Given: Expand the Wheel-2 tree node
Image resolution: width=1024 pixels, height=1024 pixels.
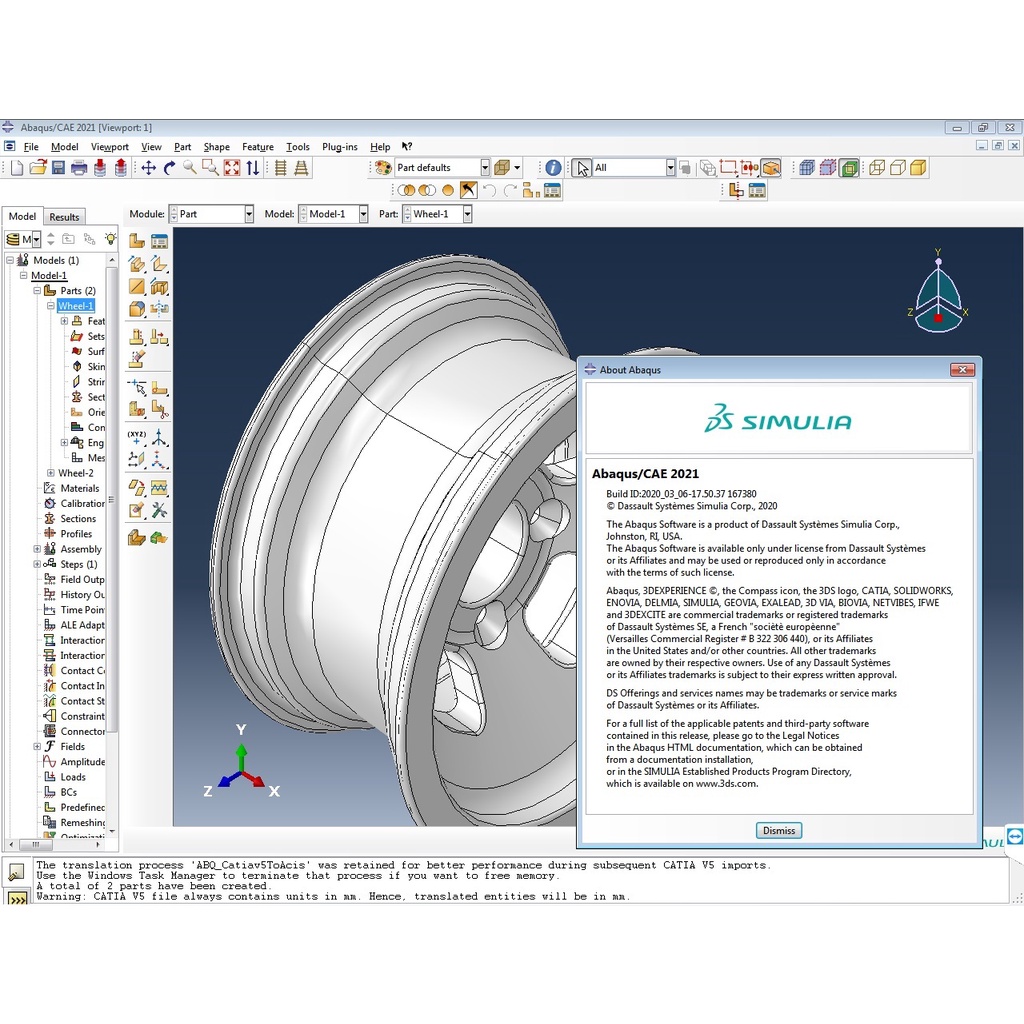Looking at the screenshot, I should (51, 473).
